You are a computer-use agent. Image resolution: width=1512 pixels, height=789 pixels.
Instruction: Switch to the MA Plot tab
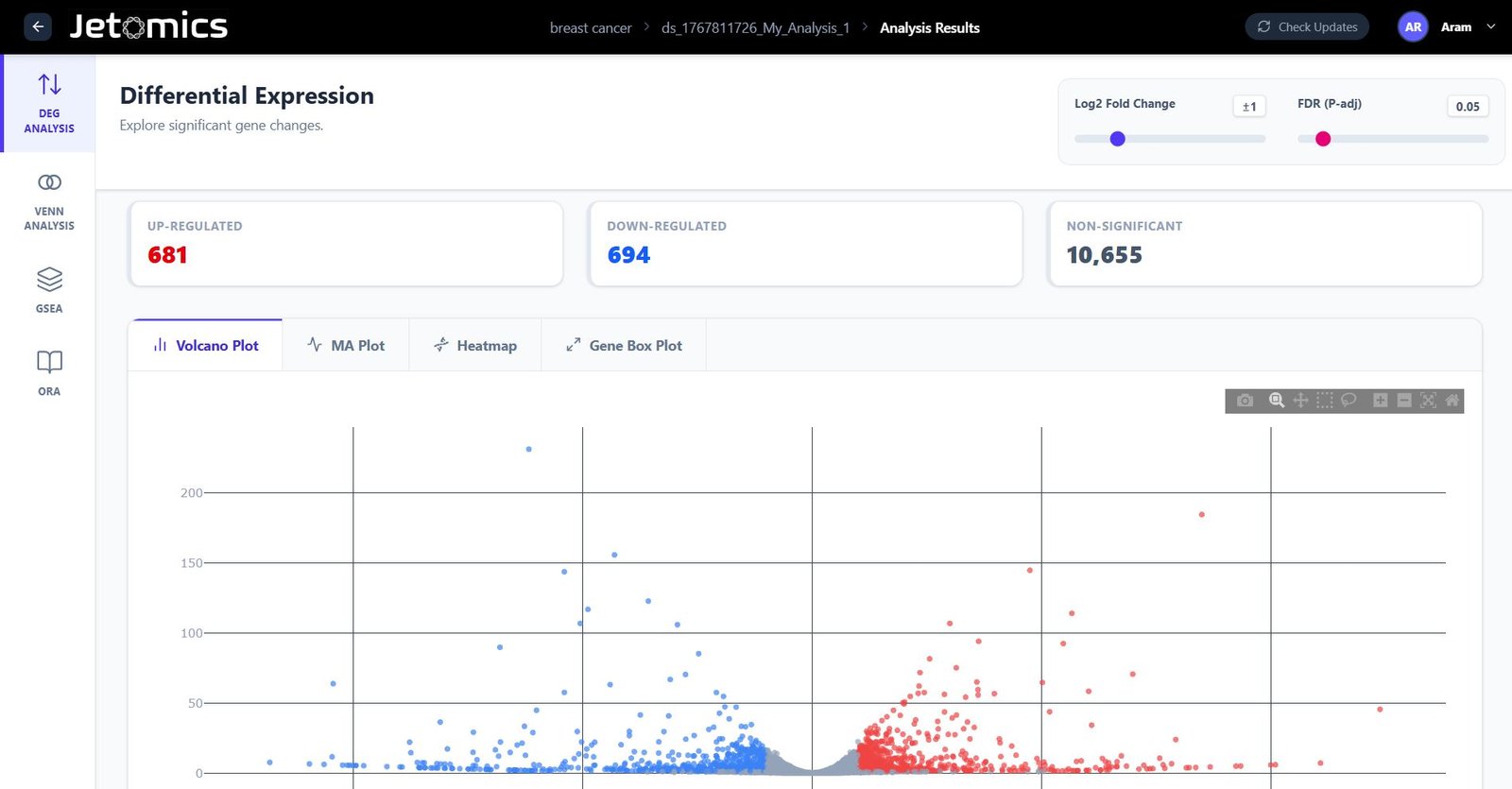[x=346, y=346]
